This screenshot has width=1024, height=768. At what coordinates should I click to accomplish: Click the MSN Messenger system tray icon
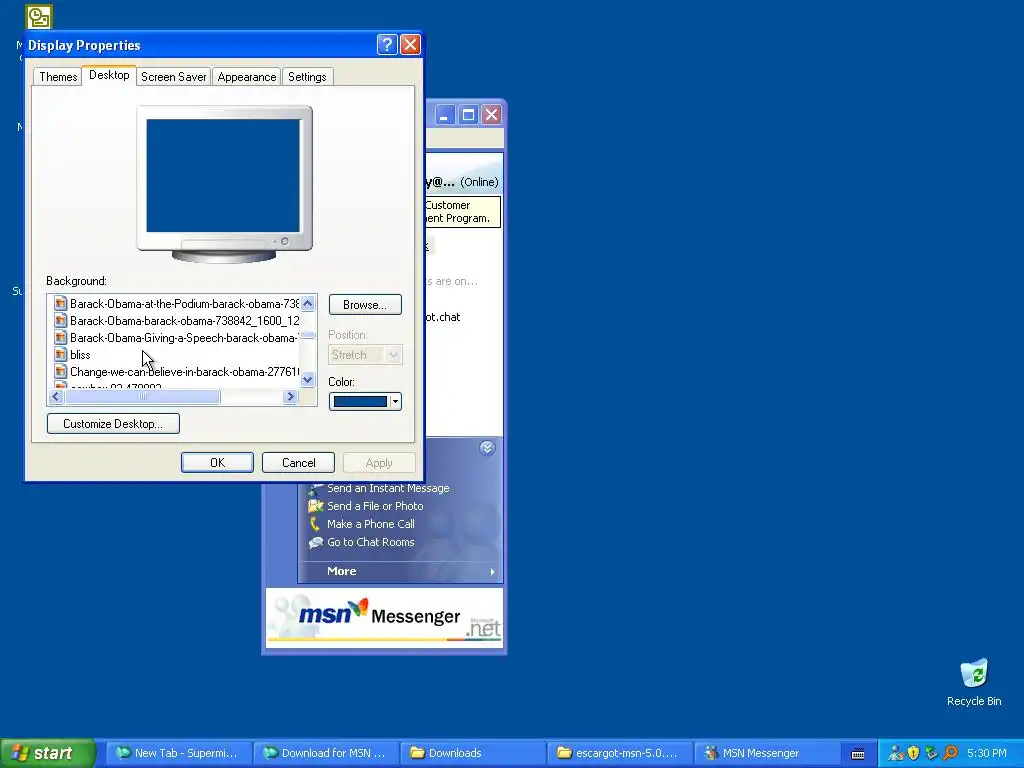coord(895,753)
